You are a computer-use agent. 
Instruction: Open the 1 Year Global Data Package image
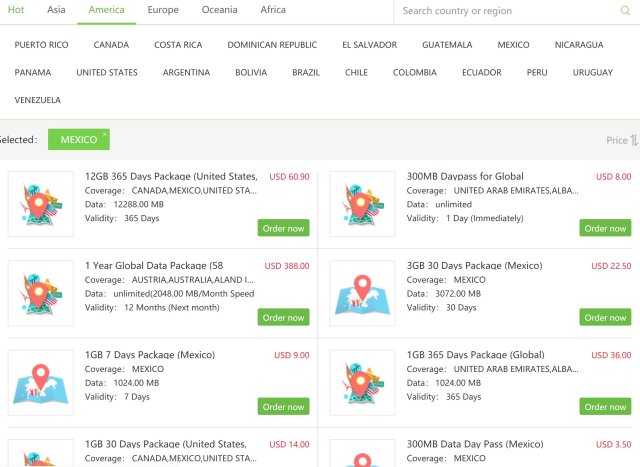pos(40,293)
